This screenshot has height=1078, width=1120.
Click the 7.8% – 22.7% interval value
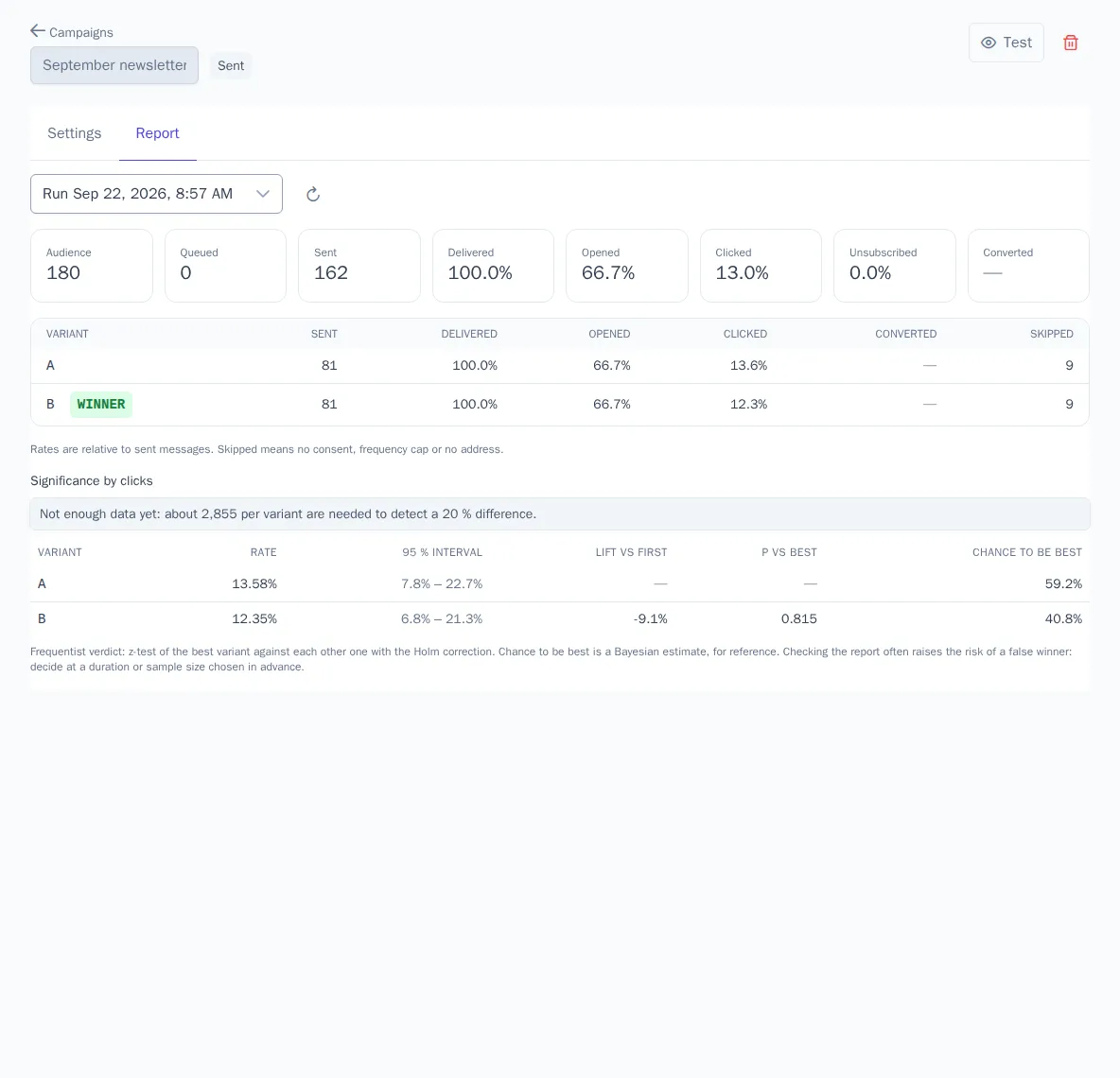point(442,584)
